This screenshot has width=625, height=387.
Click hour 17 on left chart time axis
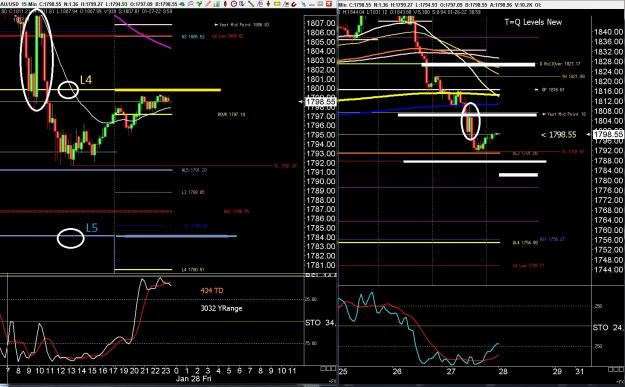pyautogui.click(x=113, y=371)
